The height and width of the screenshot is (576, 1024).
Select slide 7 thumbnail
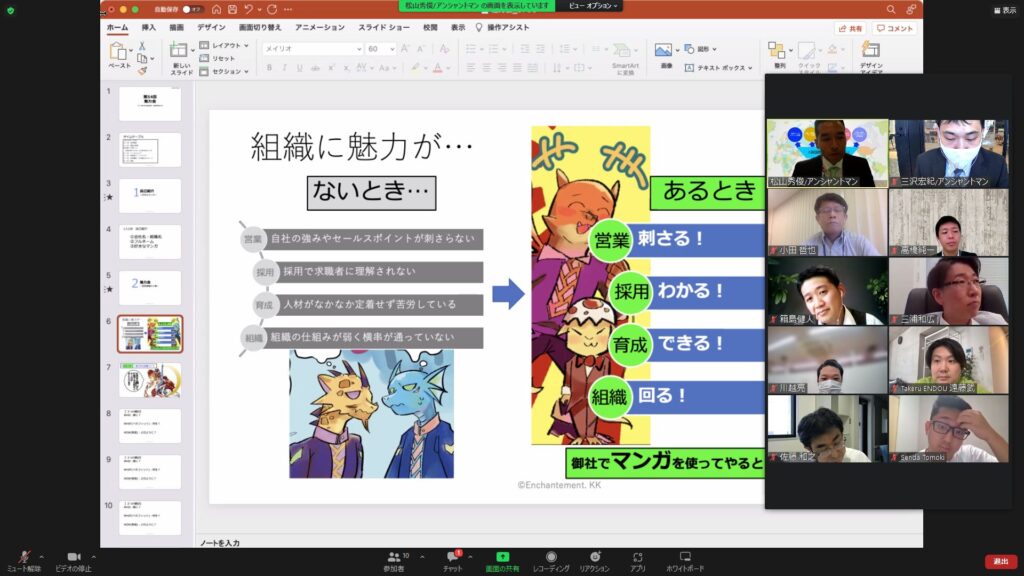point(150,379)
